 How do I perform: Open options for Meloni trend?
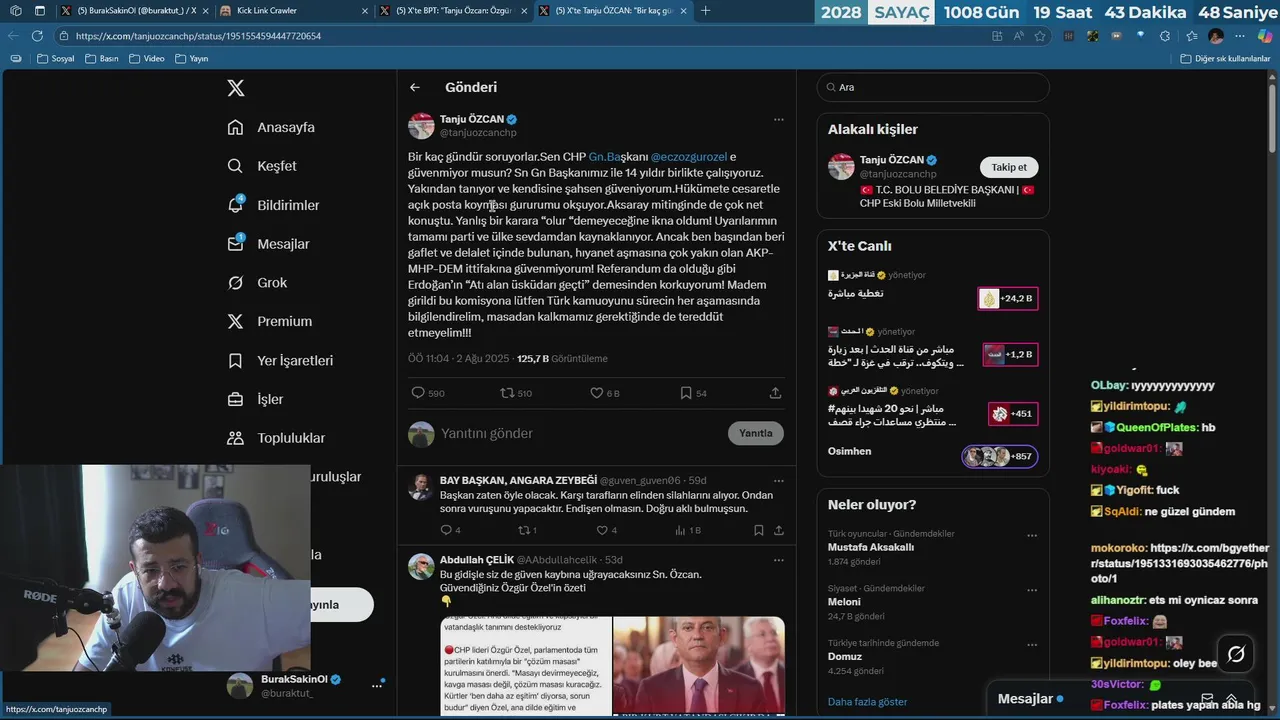[1032, 590]
